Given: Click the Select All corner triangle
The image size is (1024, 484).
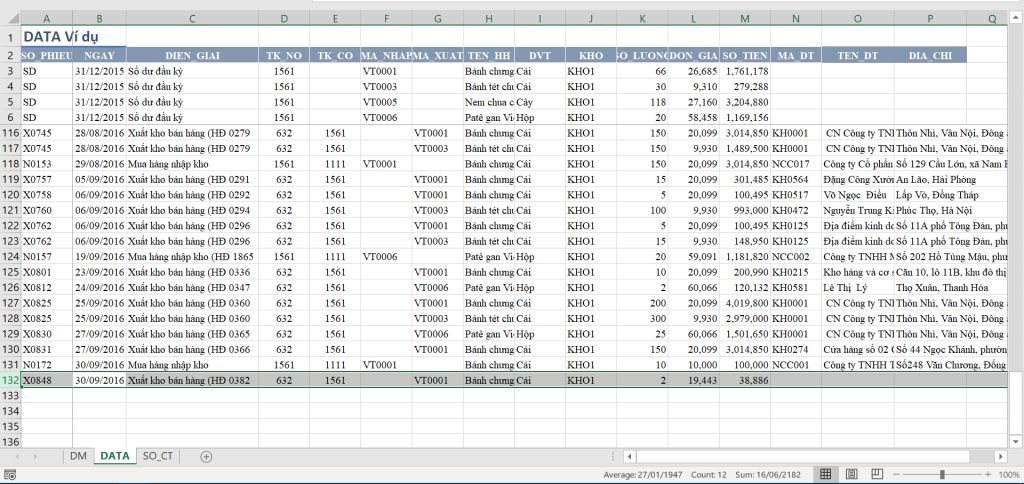Looking at the screenshot, I should [10, 19].
